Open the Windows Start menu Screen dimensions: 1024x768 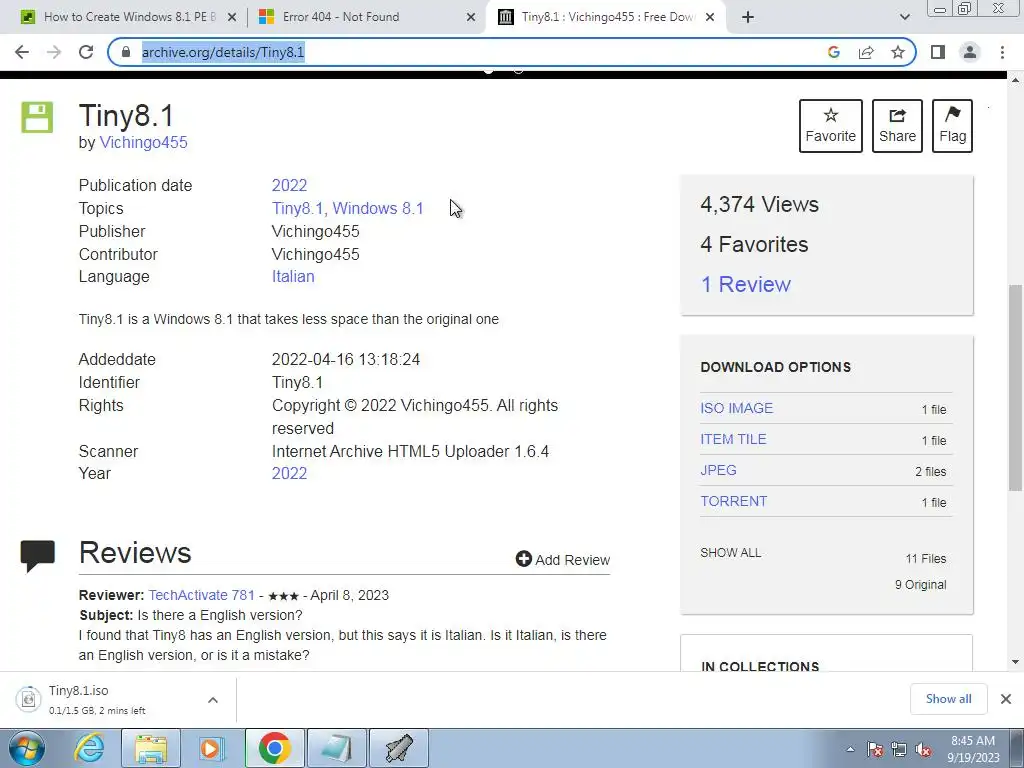click(27, 748)
